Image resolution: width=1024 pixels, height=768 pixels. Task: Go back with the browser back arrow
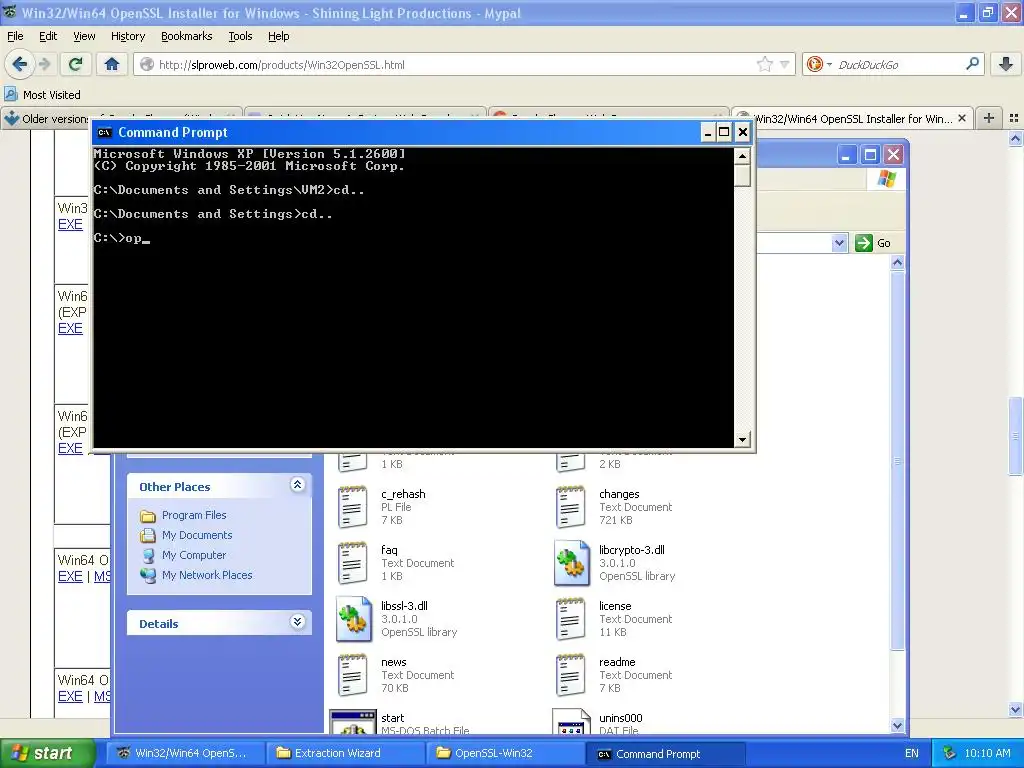[20, 64]
